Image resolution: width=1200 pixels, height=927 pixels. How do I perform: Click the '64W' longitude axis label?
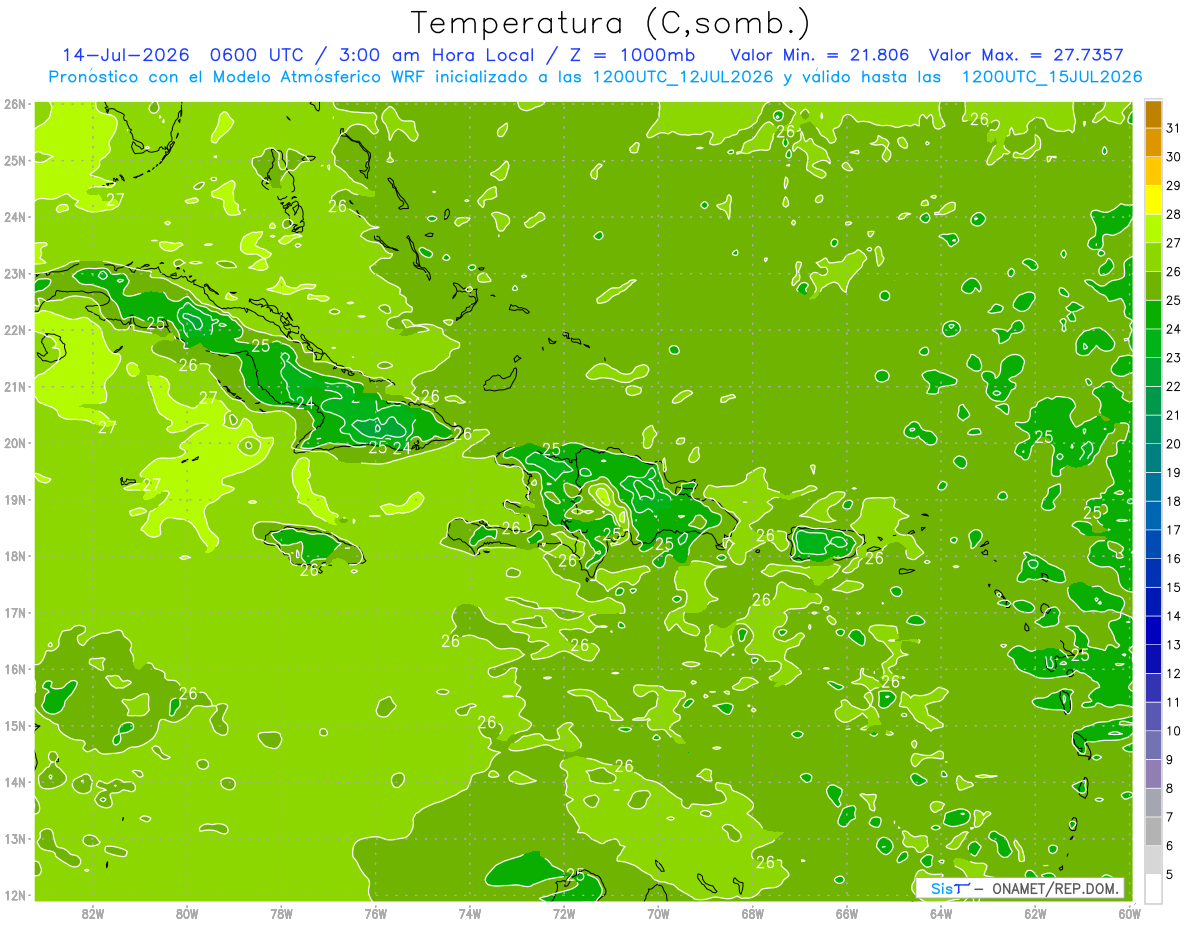pyautogui.click(x=940, y=913)
